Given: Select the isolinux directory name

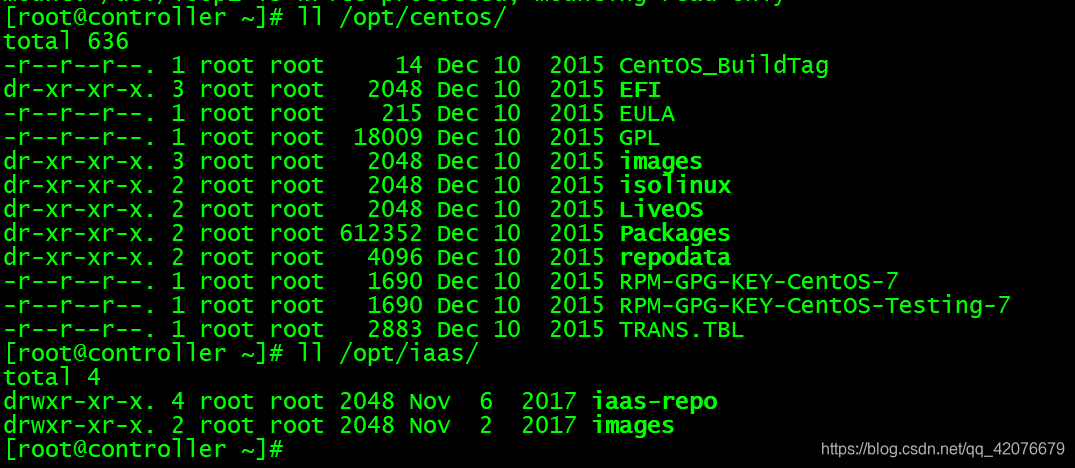Looking at the screenshot, I should point(675,186).
